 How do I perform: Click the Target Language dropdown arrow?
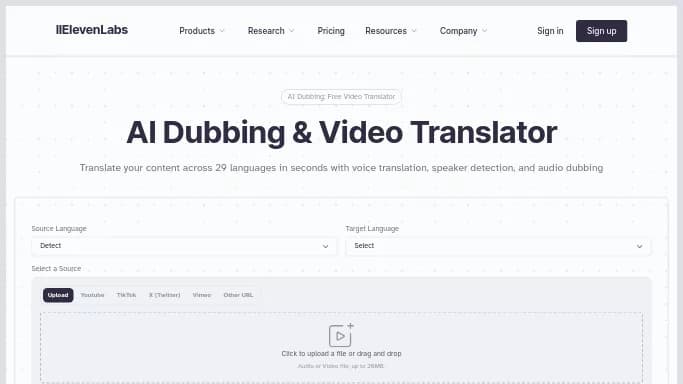pos(639,246)
